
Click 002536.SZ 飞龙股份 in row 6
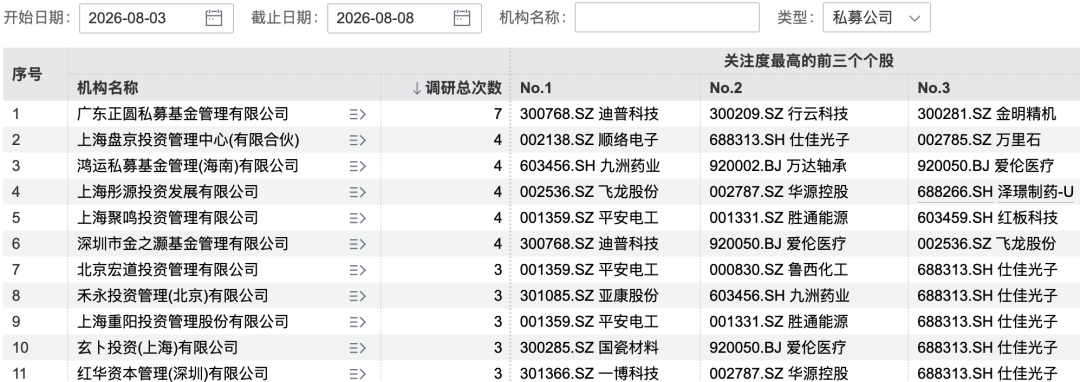[x=986, y=244]
